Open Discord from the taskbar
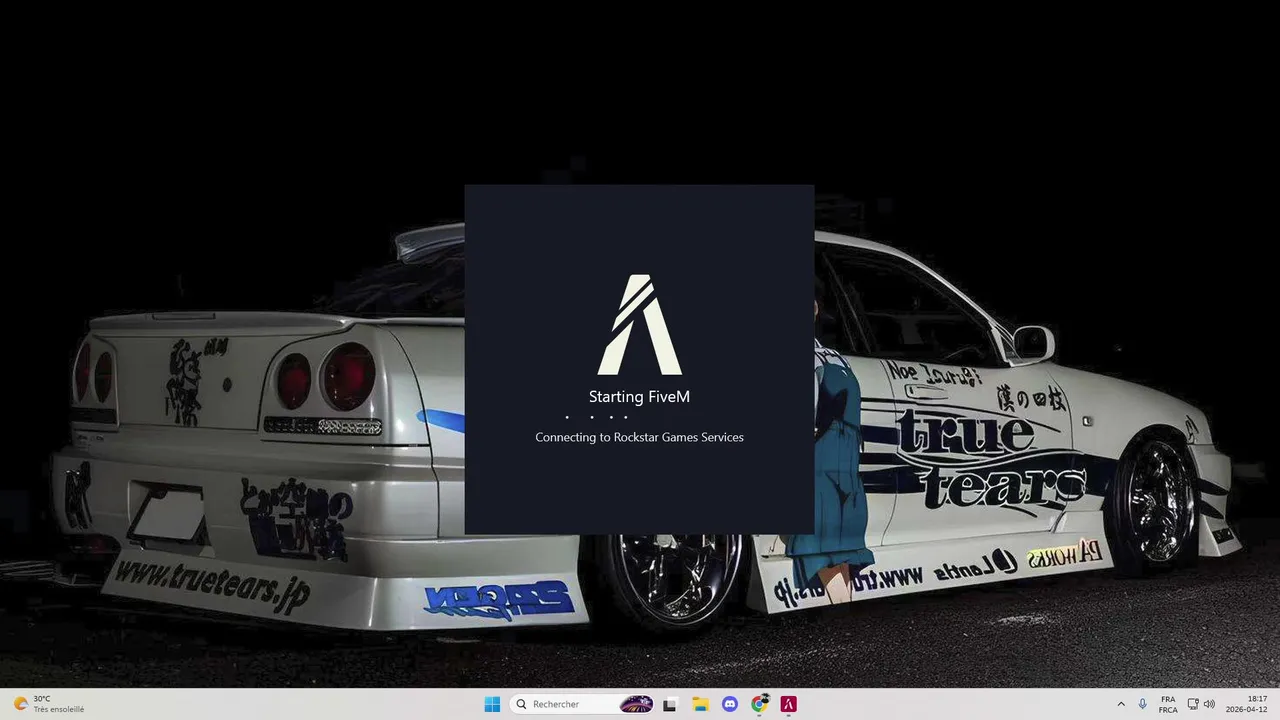Screen dimensions: 1280x720 coord(730,704)
